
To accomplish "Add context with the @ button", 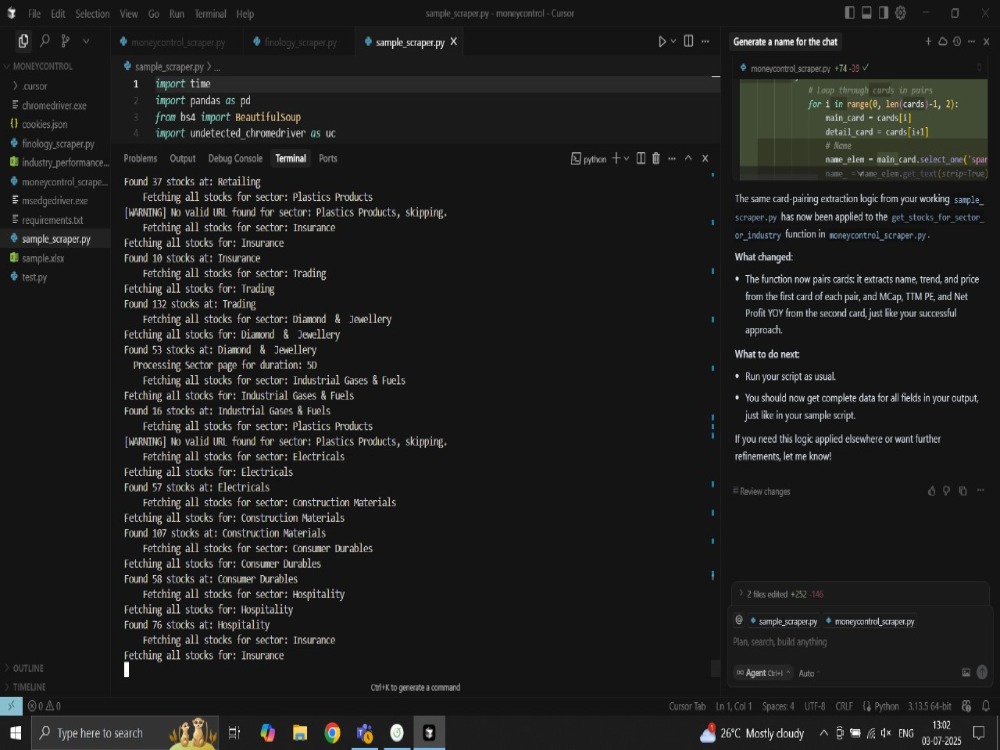I will 739,620.
